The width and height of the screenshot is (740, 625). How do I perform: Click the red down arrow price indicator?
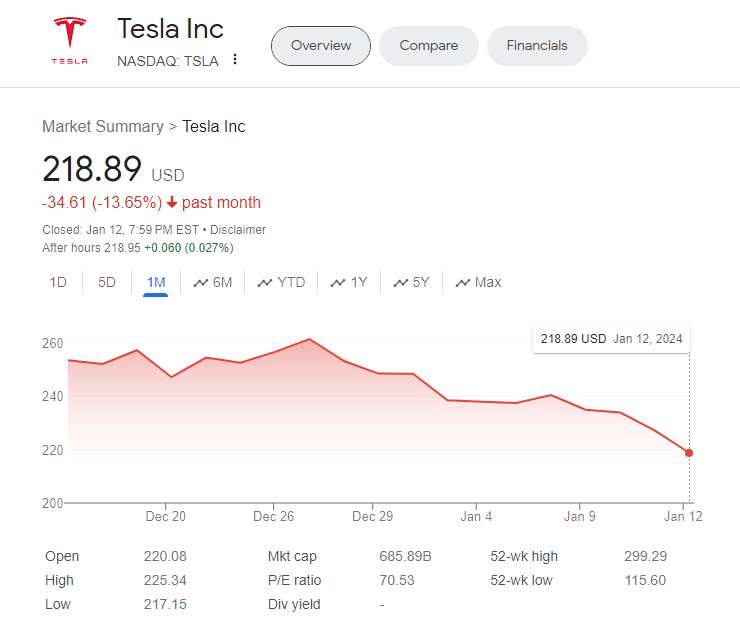tap(172, 203)
